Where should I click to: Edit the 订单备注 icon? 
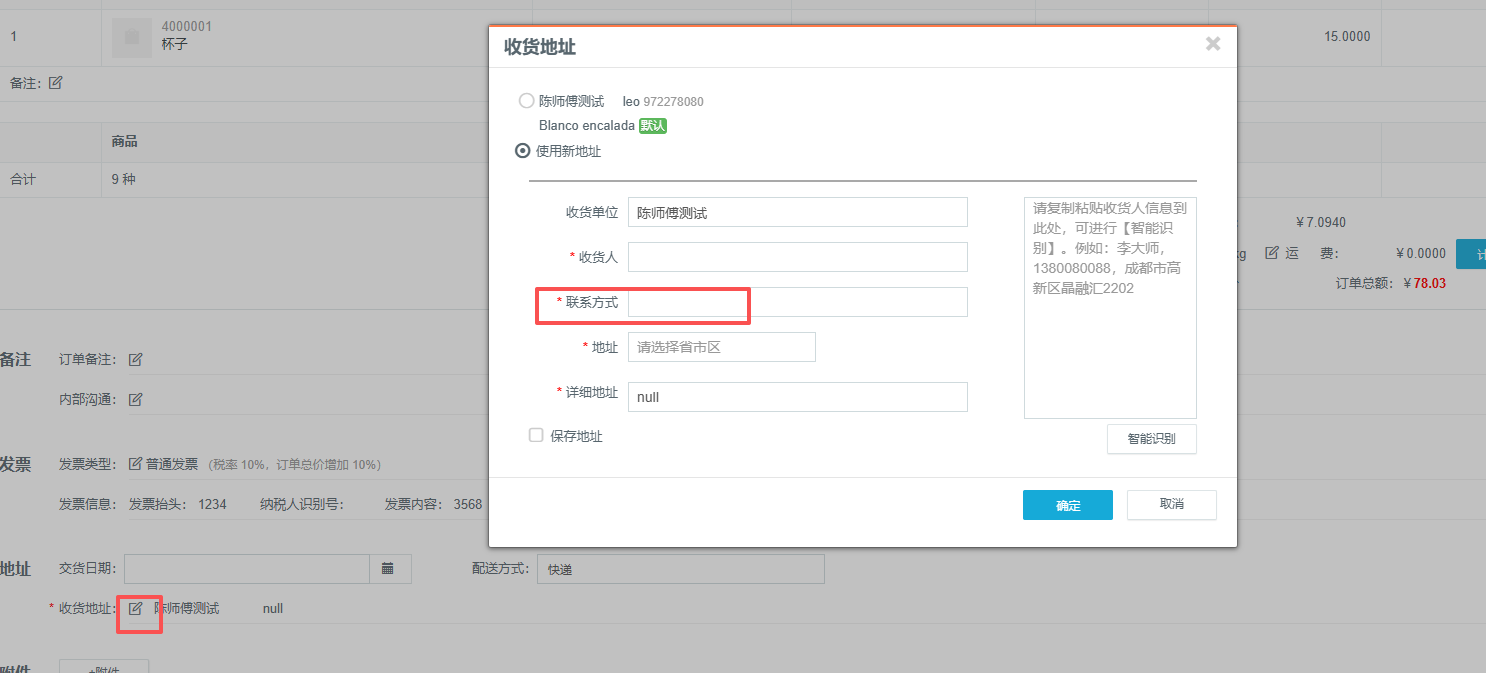click(135, 359)
